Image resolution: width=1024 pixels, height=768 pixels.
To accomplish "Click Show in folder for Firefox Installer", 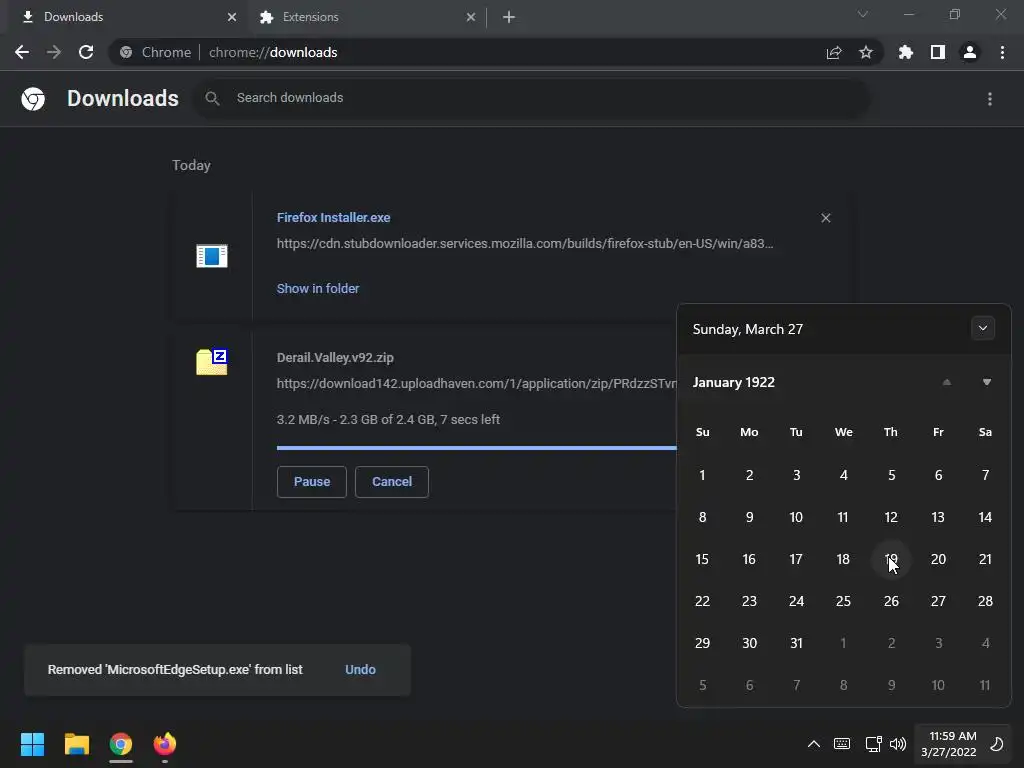I will tap(317, 288).
